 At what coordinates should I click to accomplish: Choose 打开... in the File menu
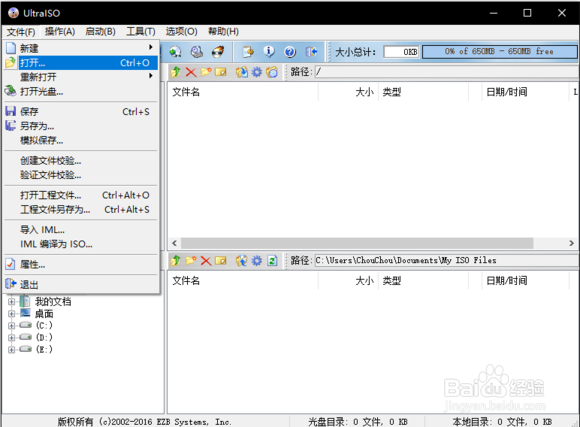tap(81, 63)
